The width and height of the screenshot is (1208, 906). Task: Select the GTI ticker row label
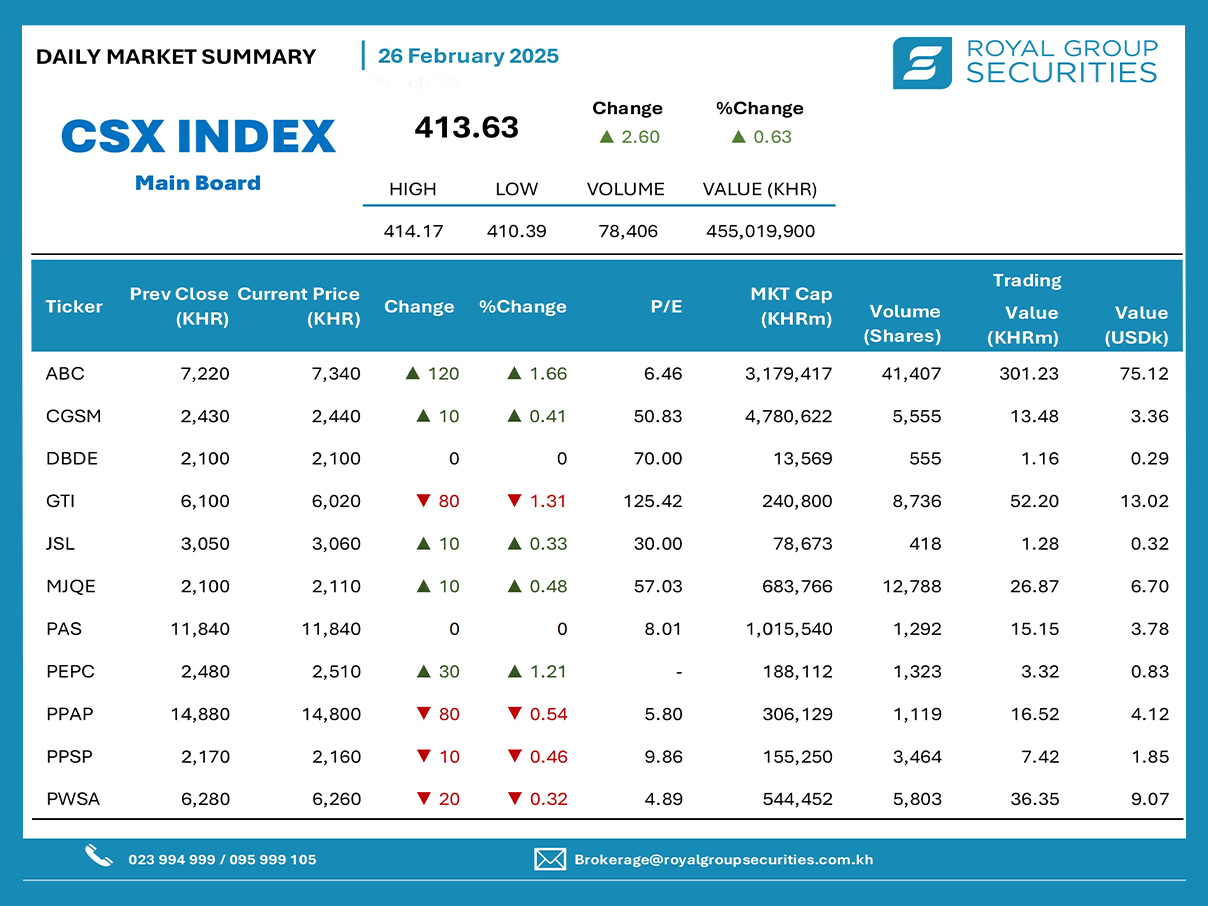pyautogui.click(x=60, y=501)
